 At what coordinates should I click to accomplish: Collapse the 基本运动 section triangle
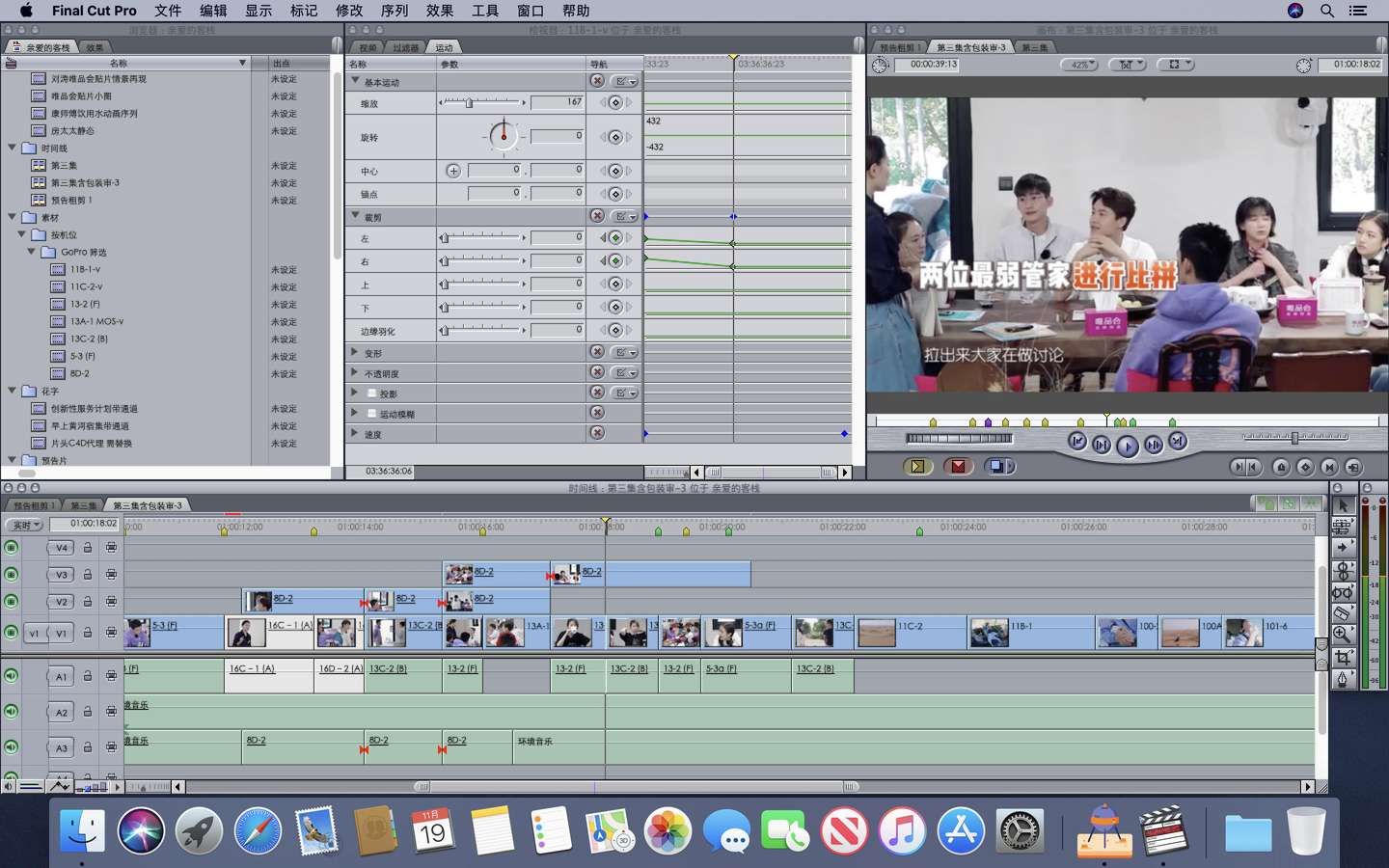(x=355, y=81)
